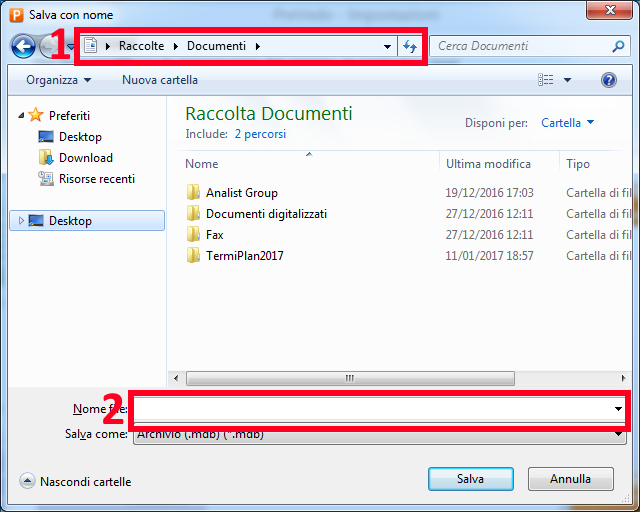Open the blue help question mark

(x=609, y=80)
